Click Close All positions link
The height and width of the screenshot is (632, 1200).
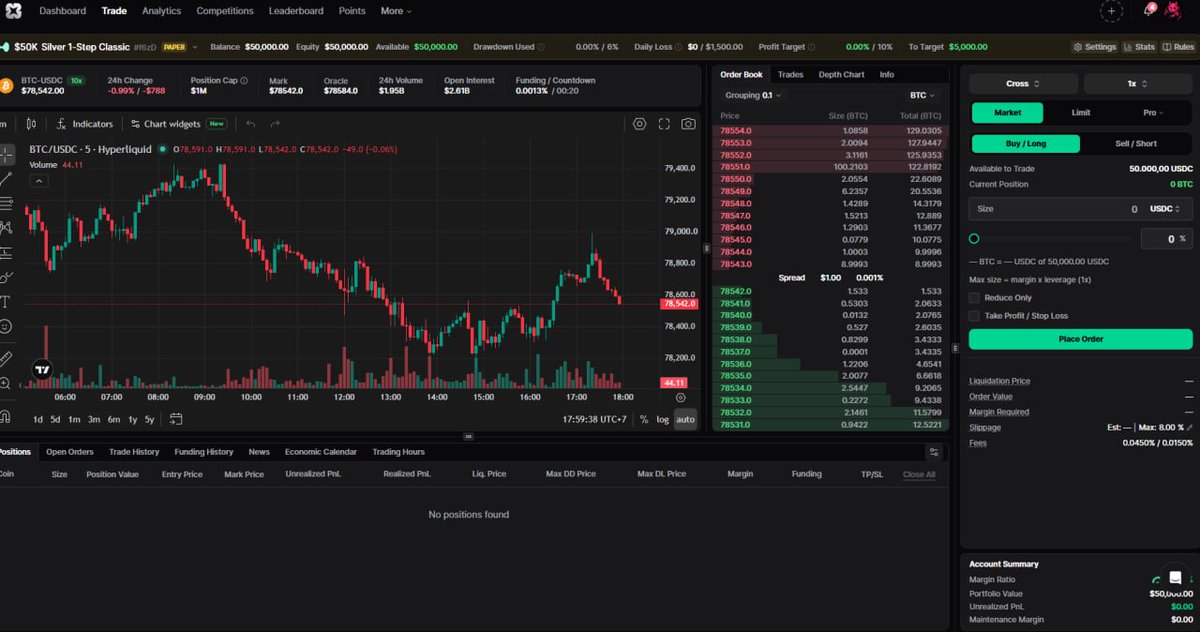click(x=919, y=474)
